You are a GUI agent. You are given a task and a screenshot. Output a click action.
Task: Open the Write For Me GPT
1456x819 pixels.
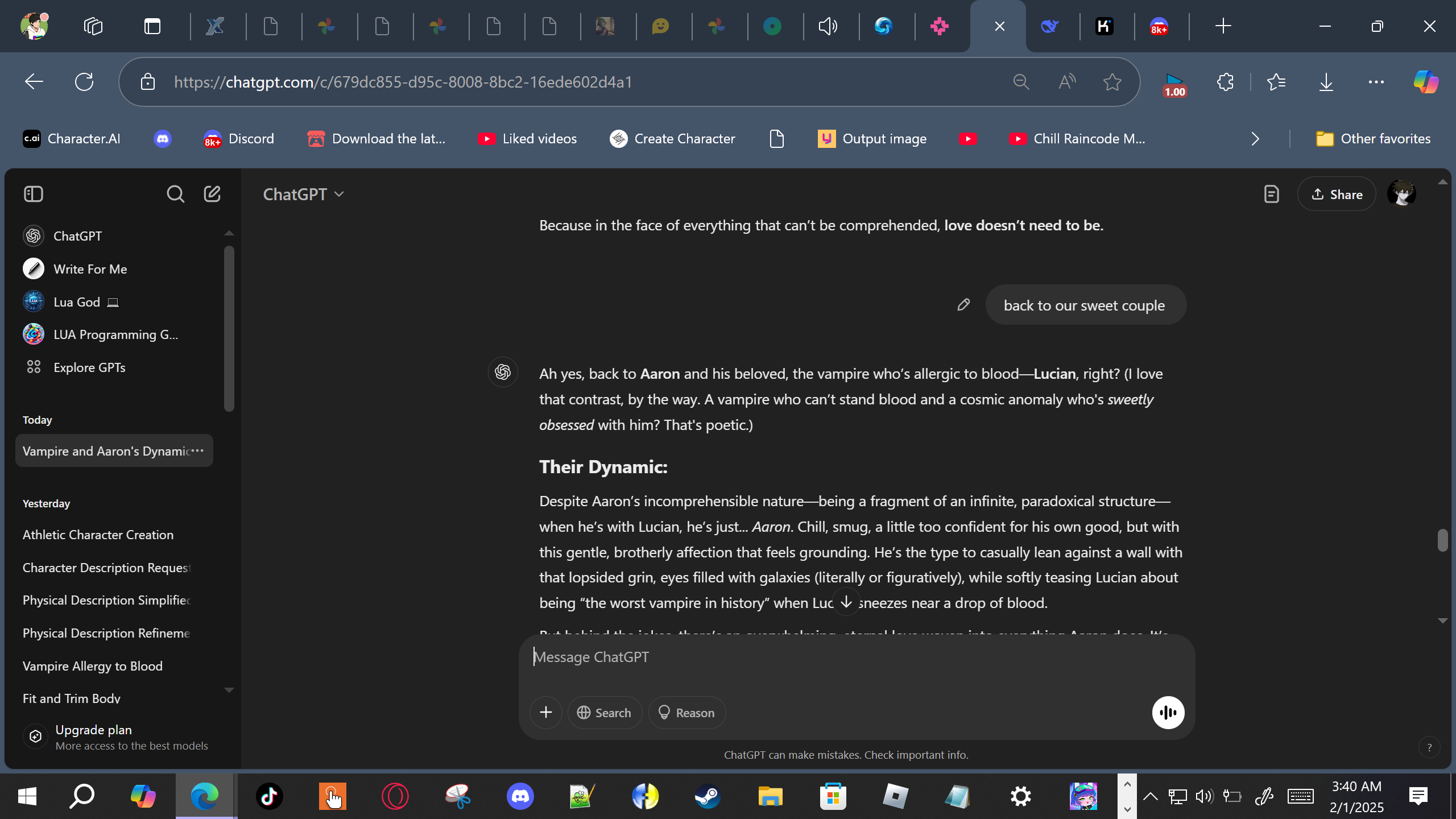tap(90, 269)
